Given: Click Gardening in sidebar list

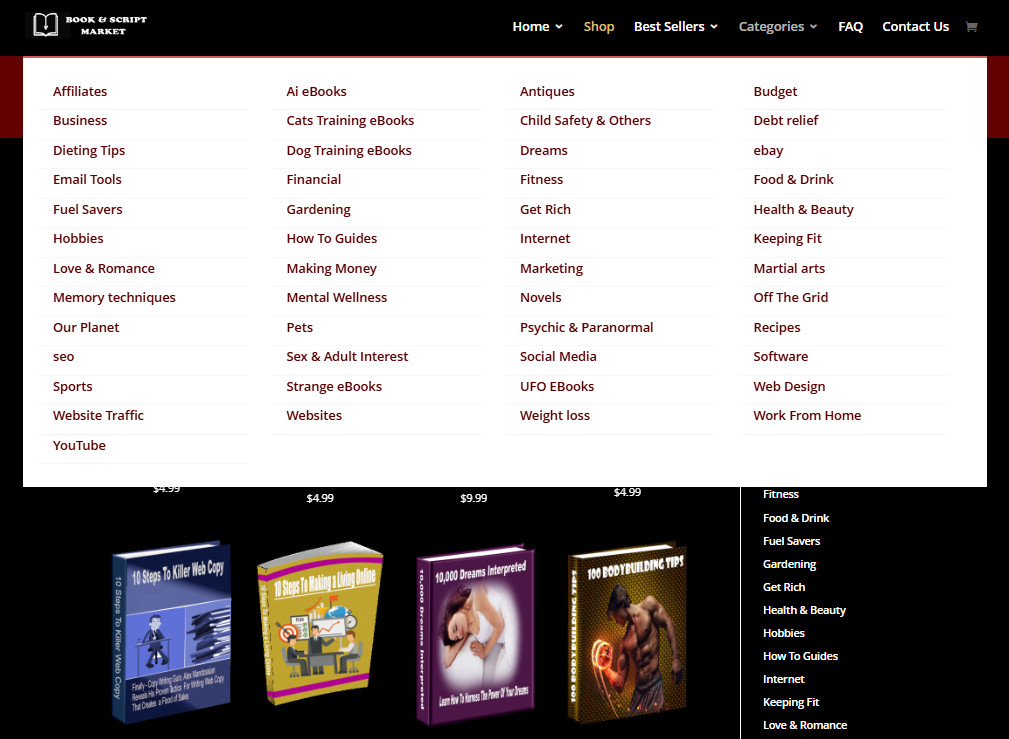Looking at the screenshot, I should [x=789, y=564].
